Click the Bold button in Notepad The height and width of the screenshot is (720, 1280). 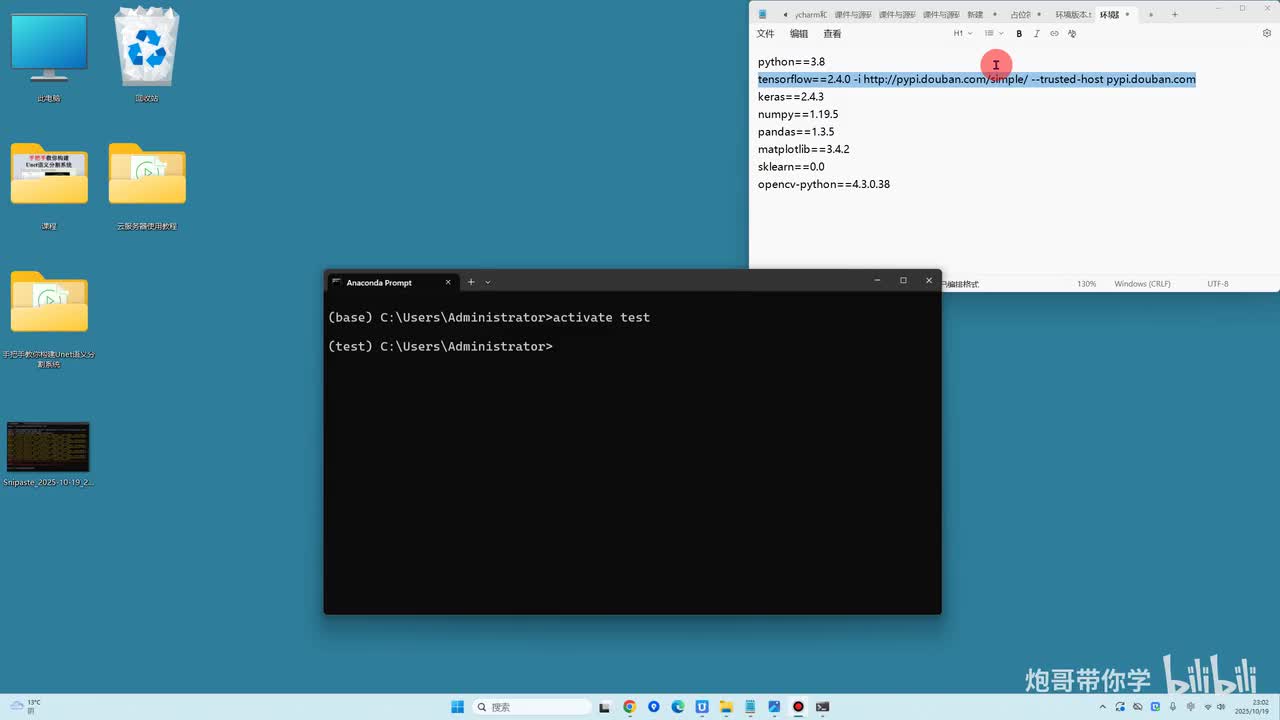pyautogui.click(x=1019, y=34)
